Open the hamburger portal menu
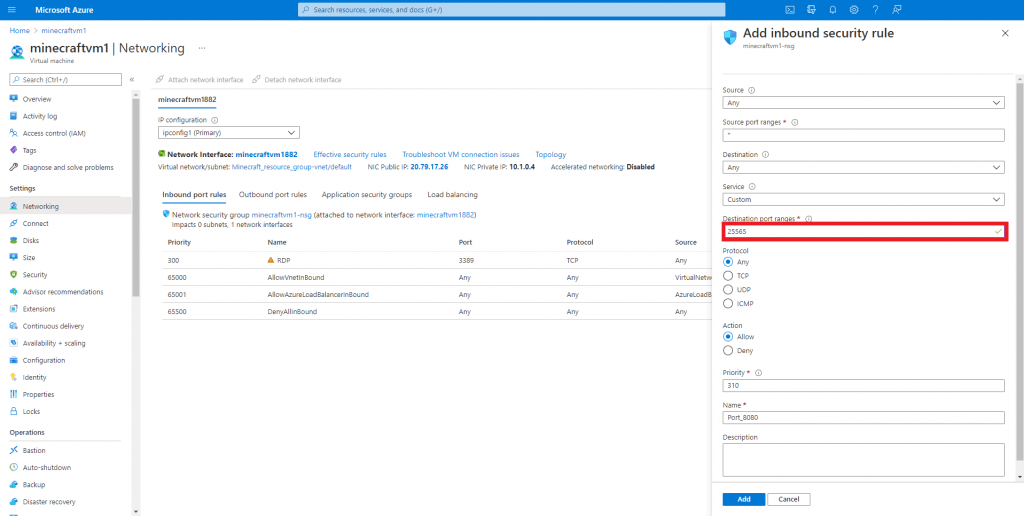The image size is (1024, 516). [x=12, y=9]
